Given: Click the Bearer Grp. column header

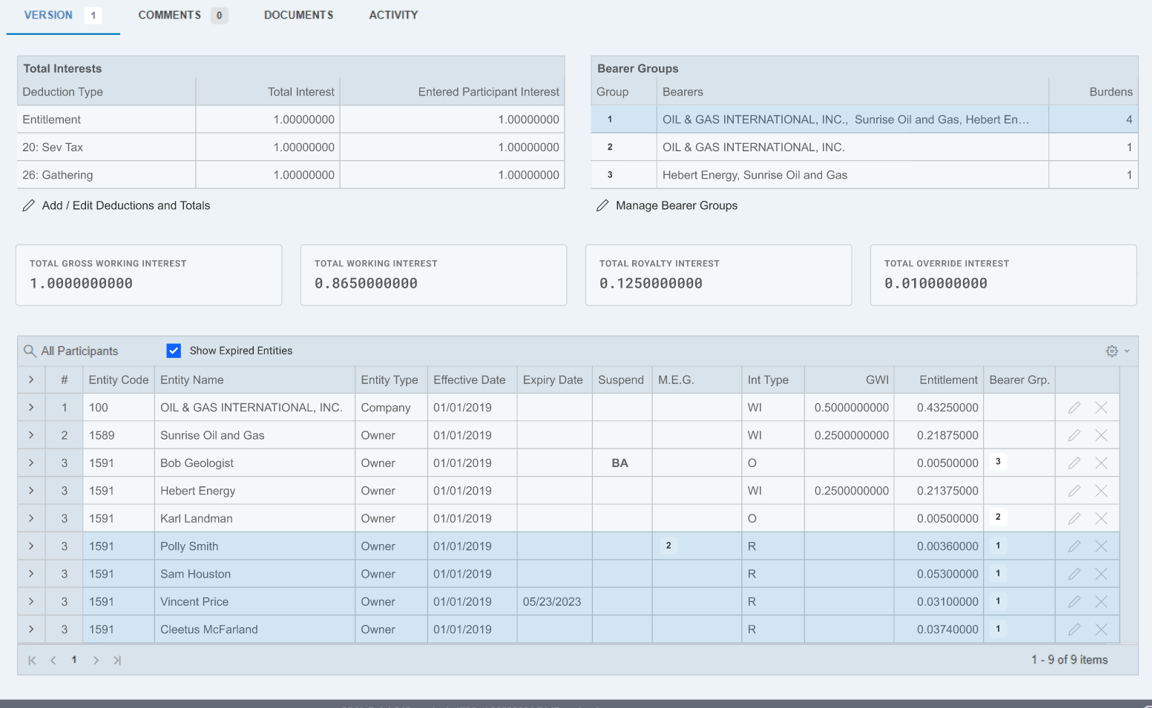Looking at the screenshot, I should pos(1019,380).
